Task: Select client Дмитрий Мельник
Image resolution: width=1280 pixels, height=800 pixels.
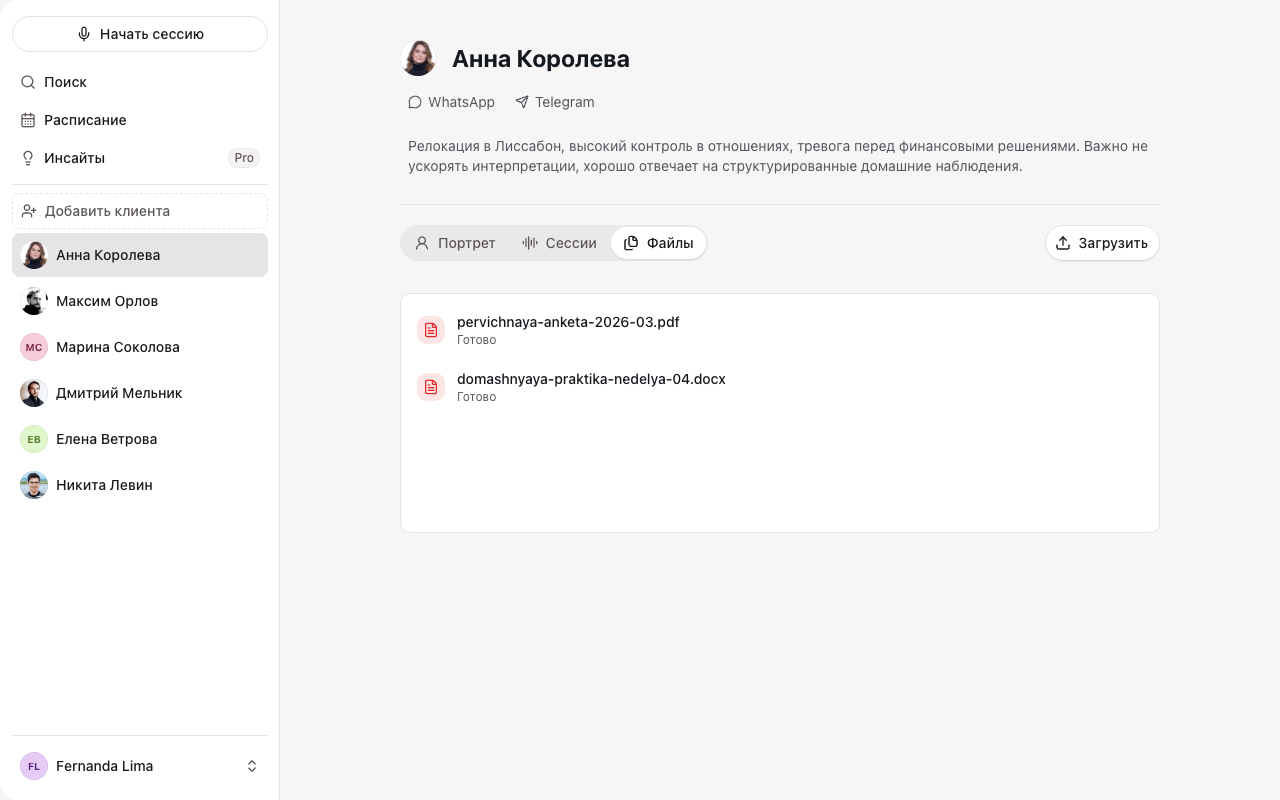Action: (140, 393)
